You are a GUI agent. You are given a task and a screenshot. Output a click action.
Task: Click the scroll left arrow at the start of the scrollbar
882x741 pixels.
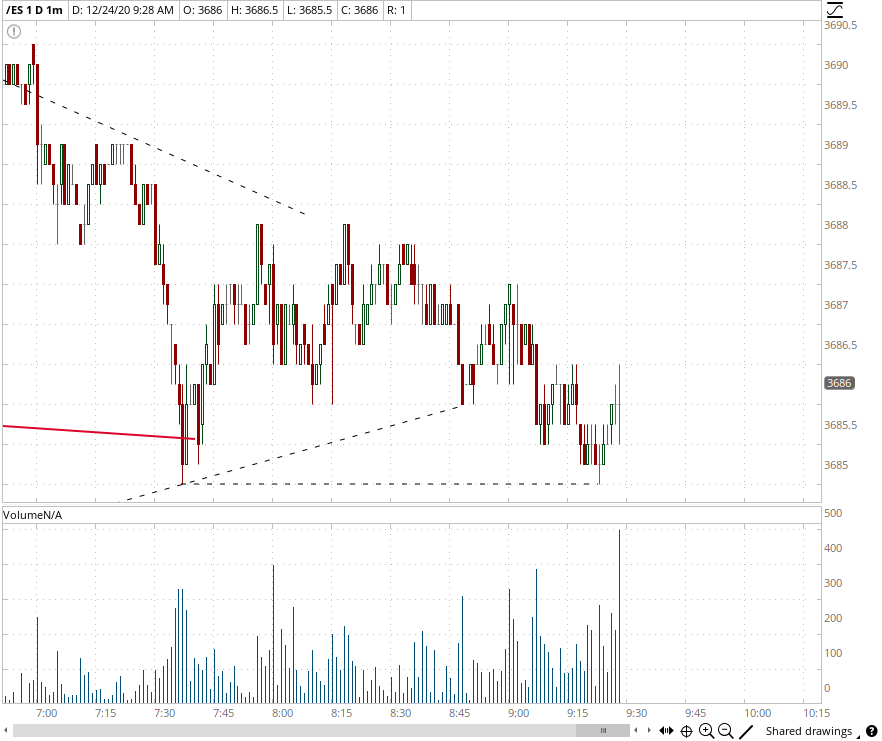[6, 731]
